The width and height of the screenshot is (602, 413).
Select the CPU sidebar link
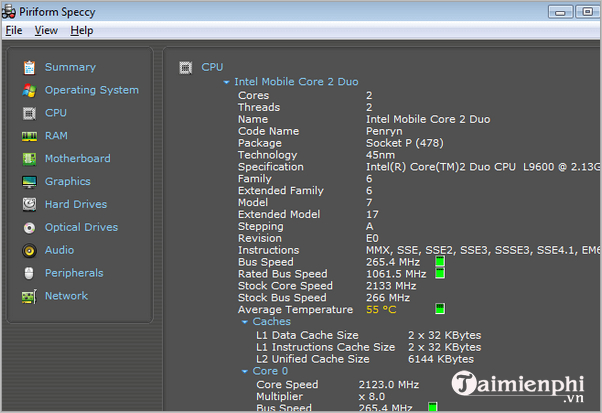56,113
